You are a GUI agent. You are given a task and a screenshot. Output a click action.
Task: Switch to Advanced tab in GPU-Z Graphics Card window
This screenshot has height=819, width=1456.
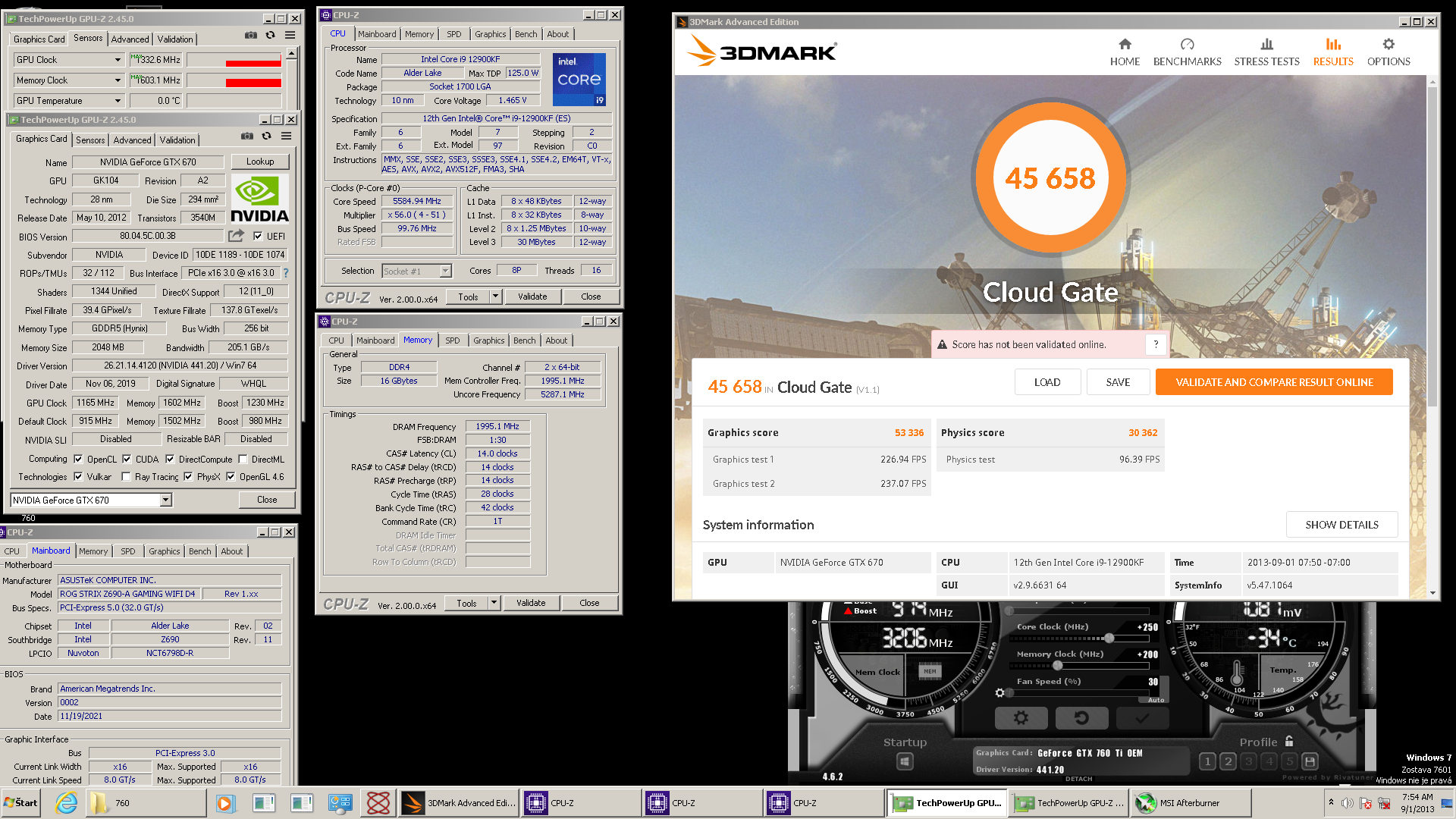tap(133, 140)
